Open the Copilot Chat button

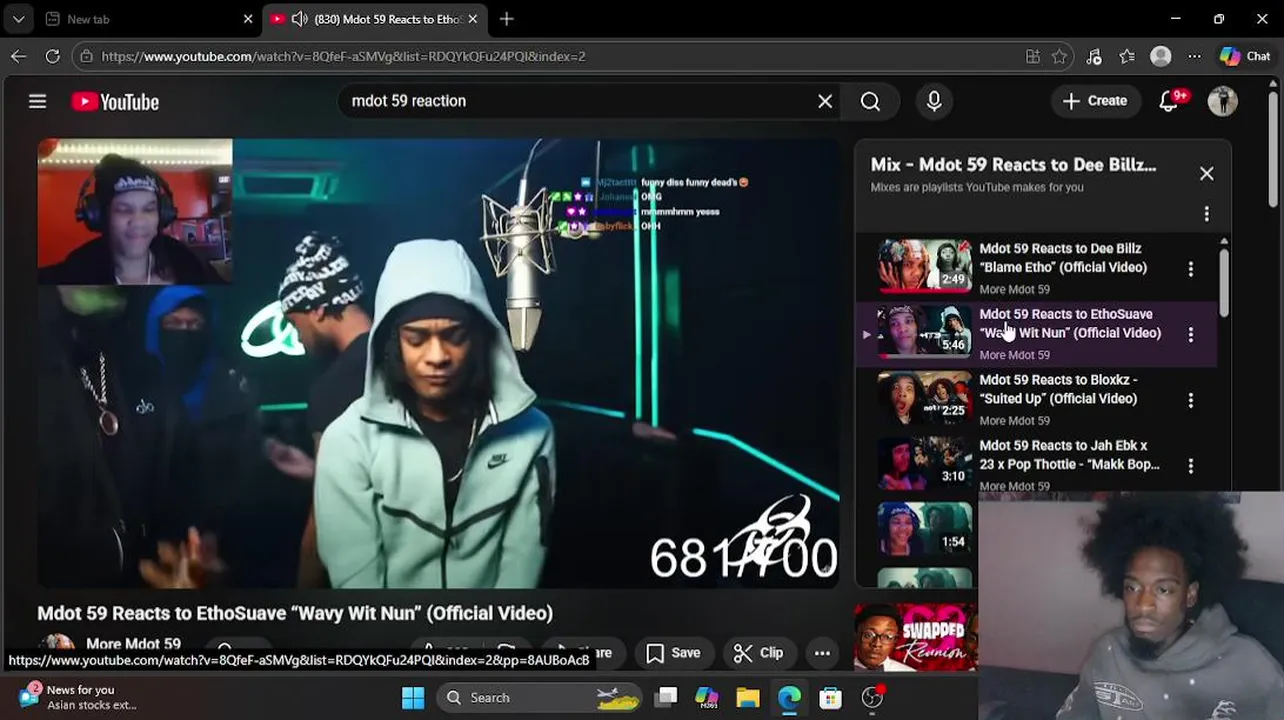click(x=1245, y=56)
